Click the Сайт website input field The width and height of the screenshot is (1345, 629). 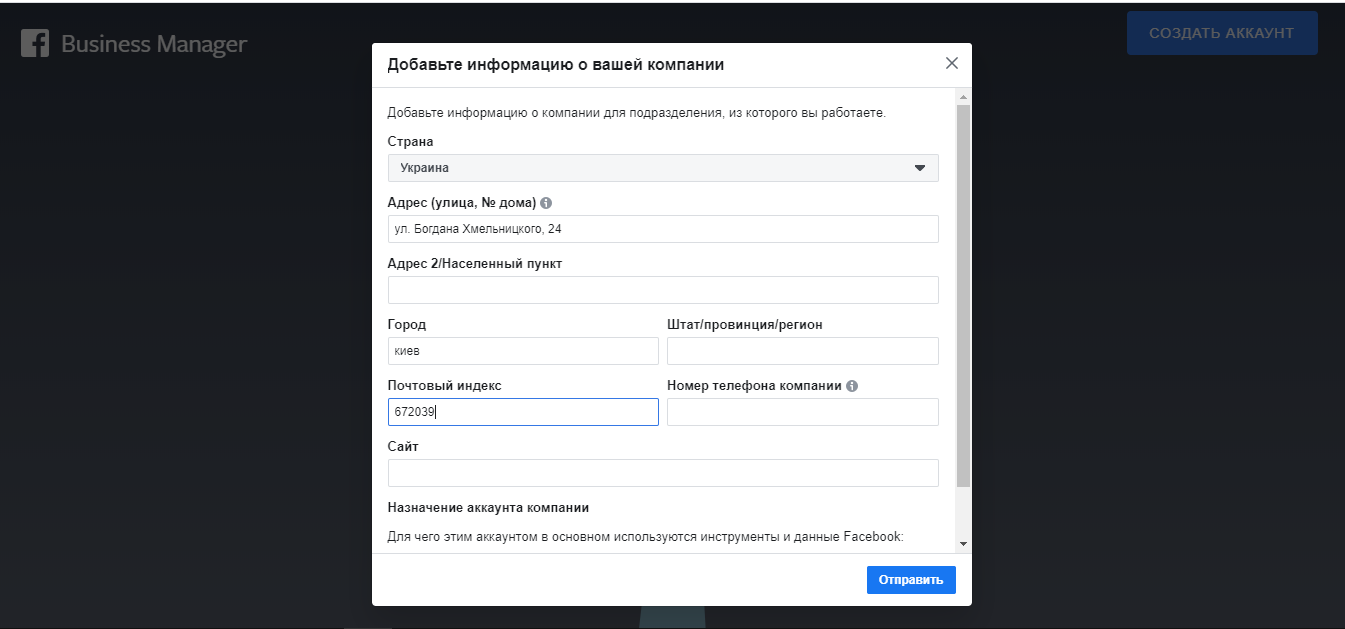click(x=662, y=473)
